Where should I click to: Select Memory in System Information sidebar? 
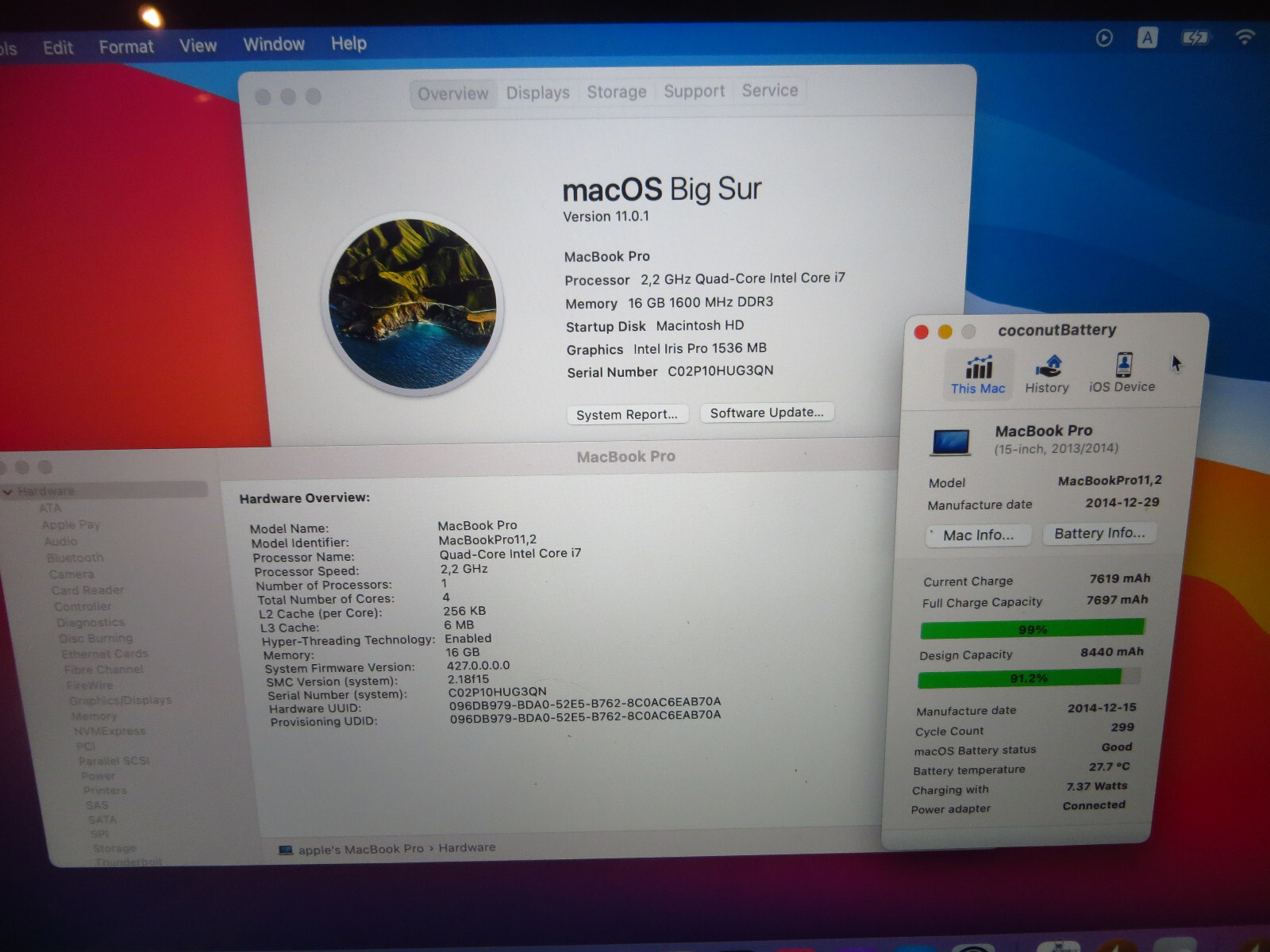(x=94, y=716)
